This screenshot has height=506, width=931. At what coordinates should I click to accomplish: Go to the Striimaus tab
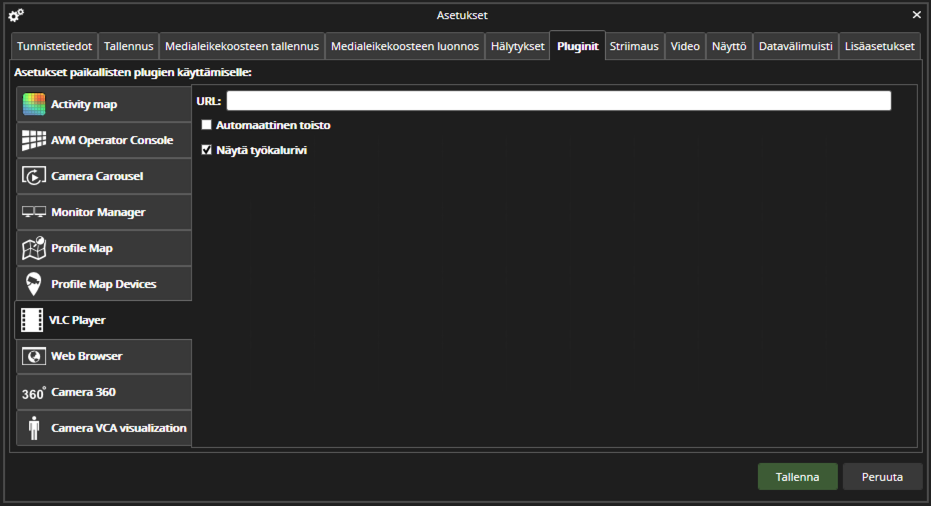tap(634, 47)
